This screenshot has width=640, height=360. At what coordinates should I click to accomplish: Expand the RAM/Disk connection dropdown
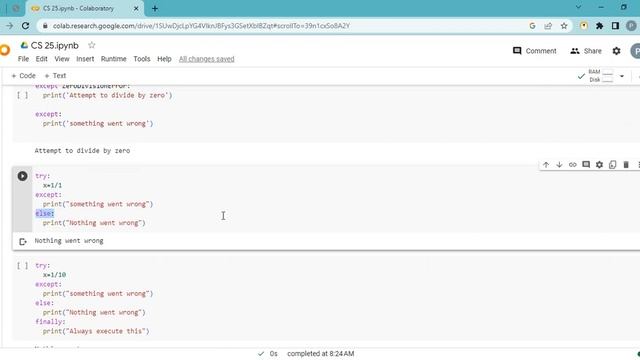coord(622,76)
